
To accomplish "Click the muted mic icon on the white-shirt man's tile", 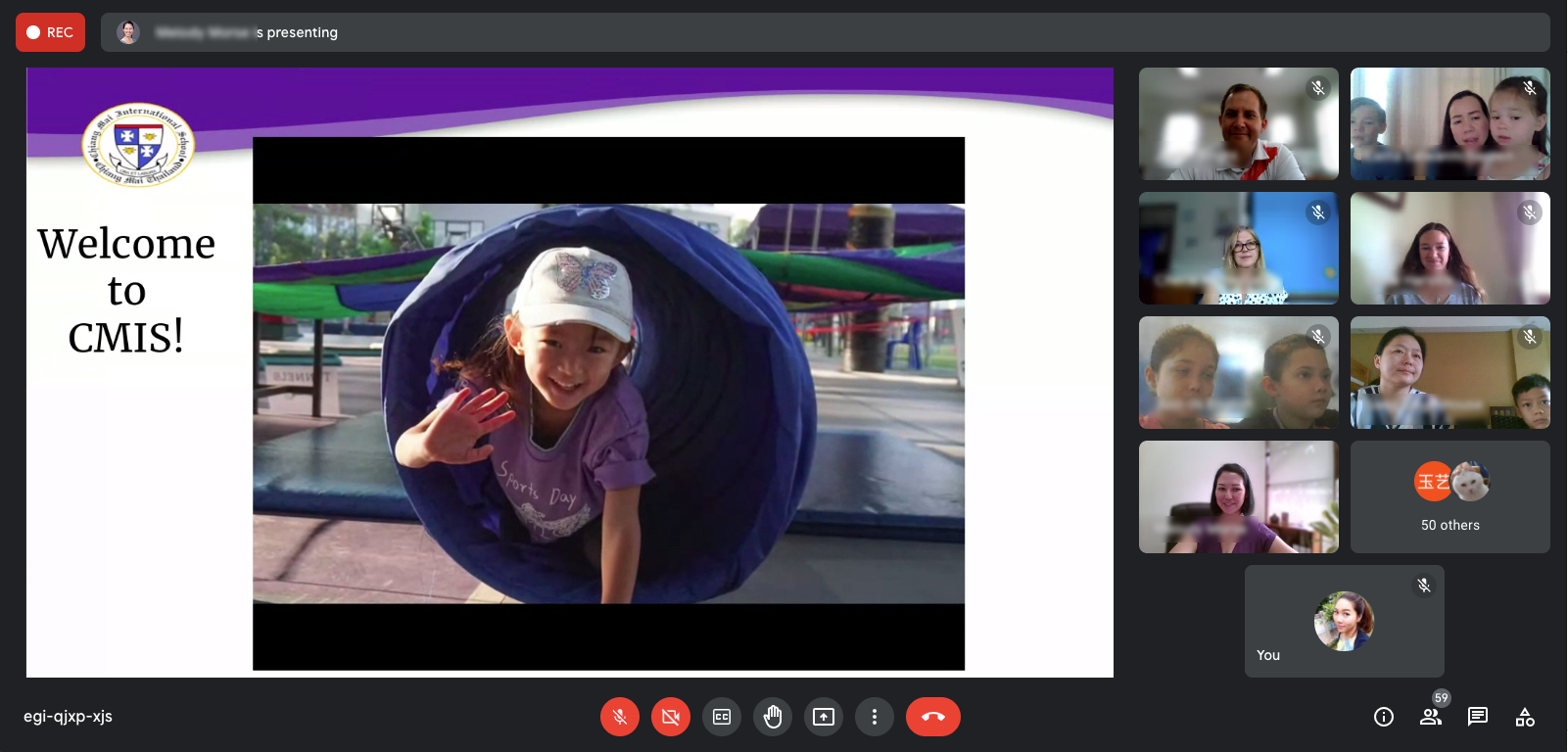I will [1318, 88].
